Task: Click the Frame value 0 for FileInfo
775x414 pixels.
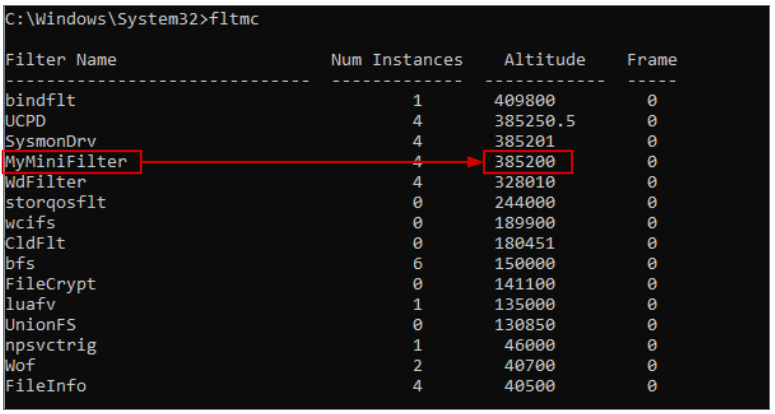Action: 652,386
